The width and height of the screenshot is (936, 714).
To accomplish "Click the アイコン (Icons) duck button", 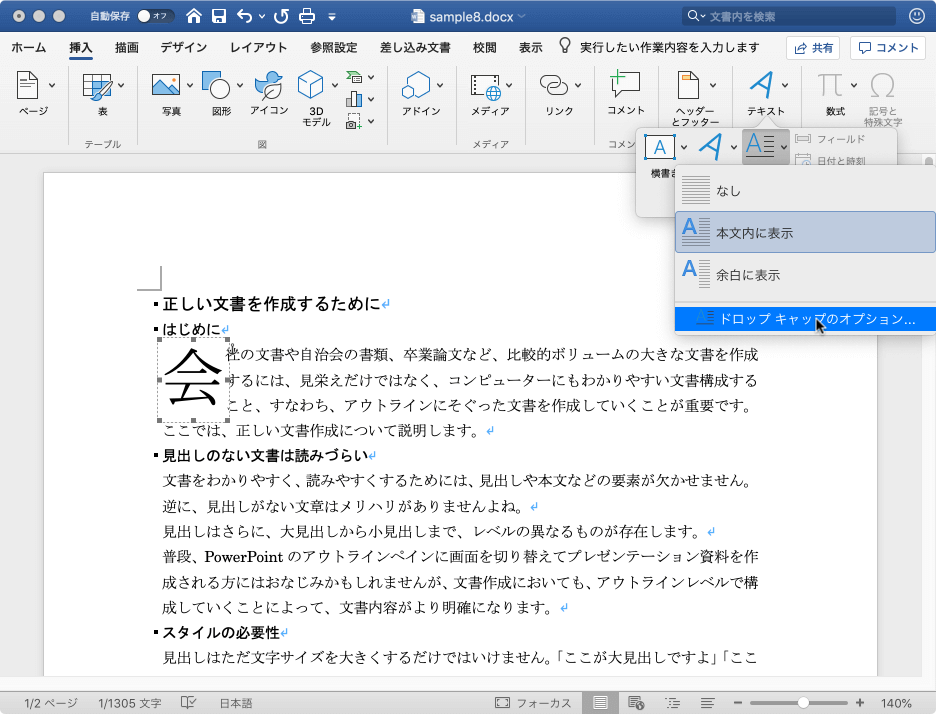I will 268,87.
